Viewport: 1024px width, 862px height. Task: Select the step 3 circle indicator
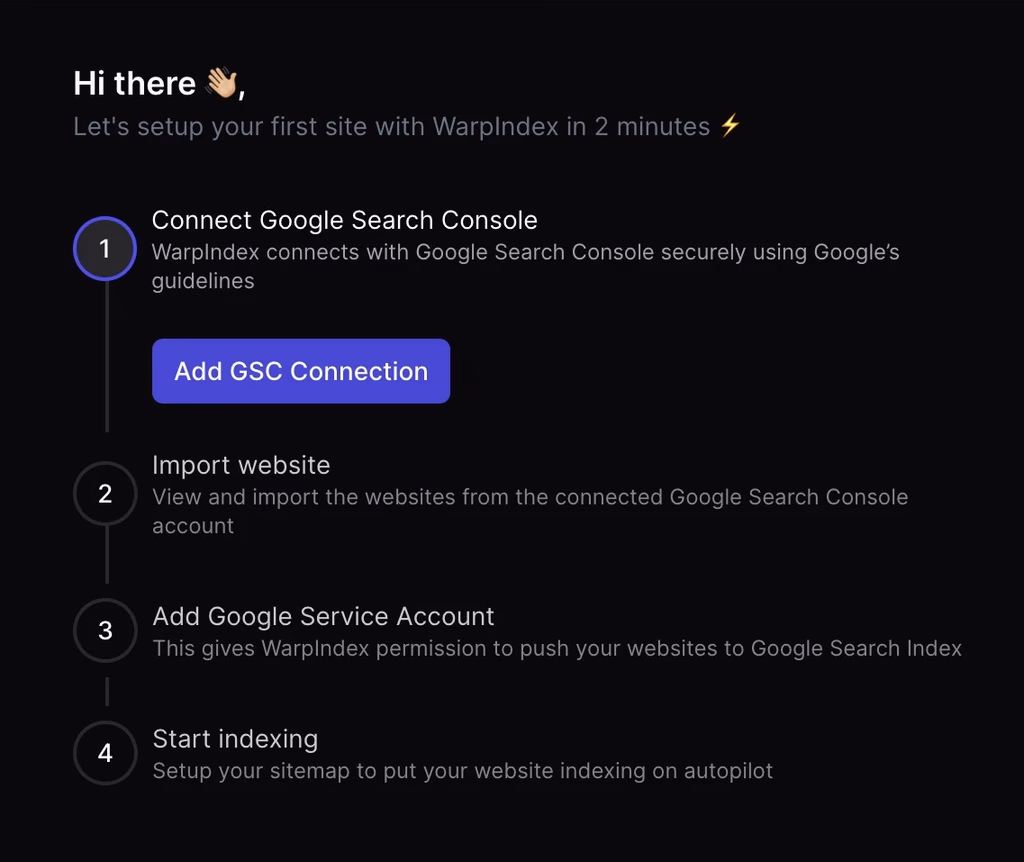pyautogui.click(x=105, y=631)
